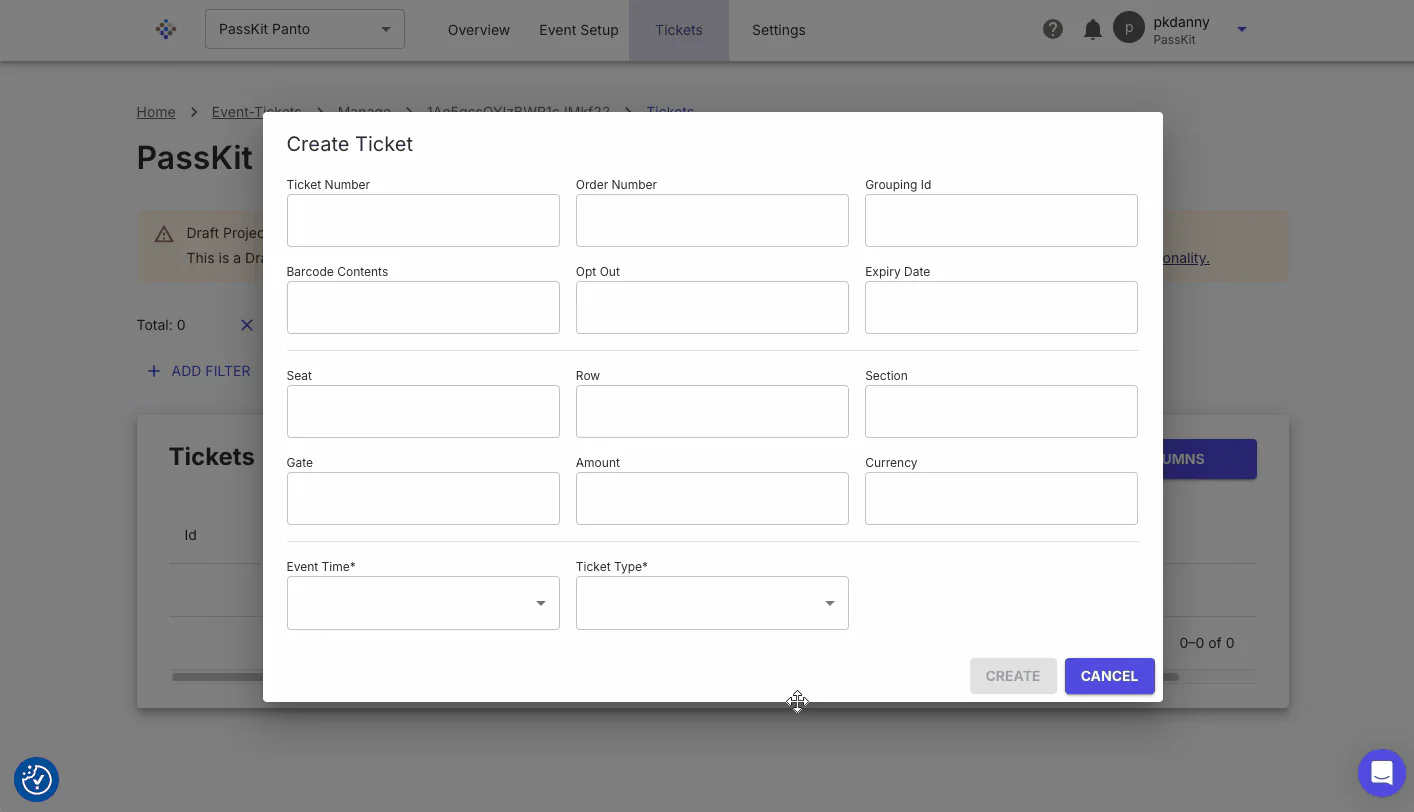Click the Section input field
This screenshot has width=1414, height=812.
1001,411
